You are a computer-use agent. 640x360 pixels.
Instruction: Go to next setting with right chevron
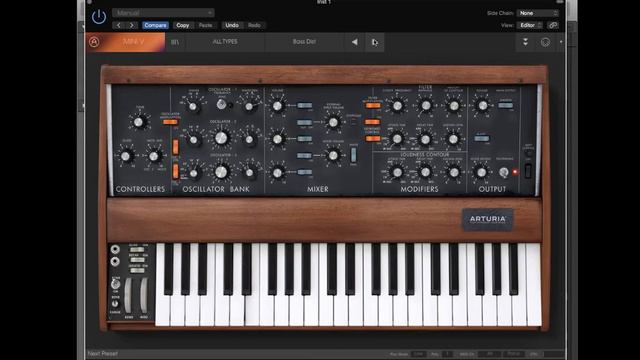[131, 25]
